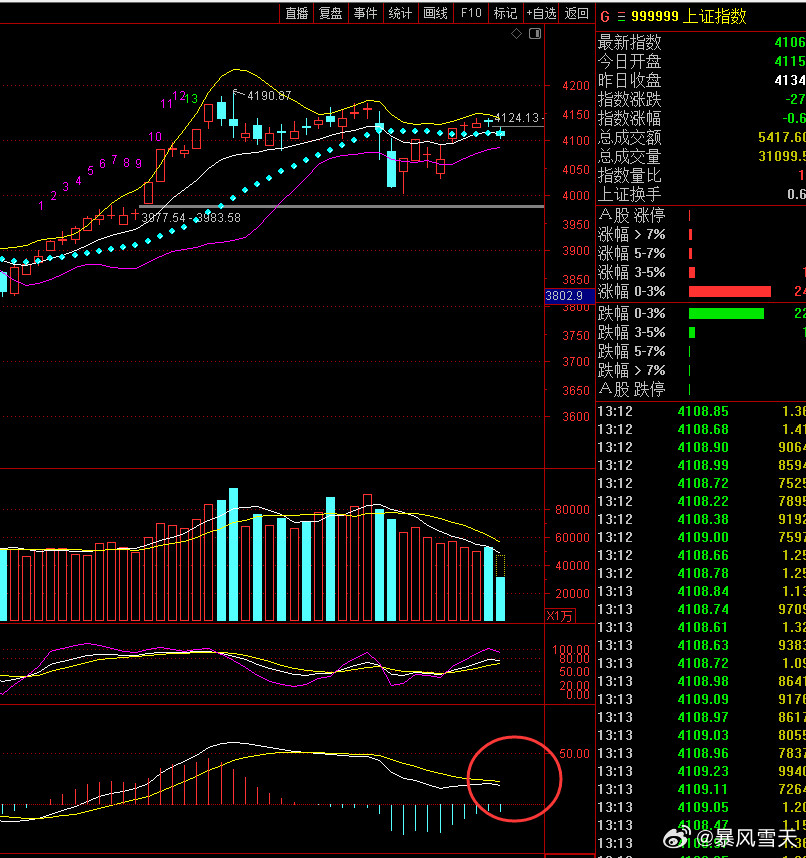Select the 4190.87 high price label
The width and height of the screenshot is (806, 858).
269,96
